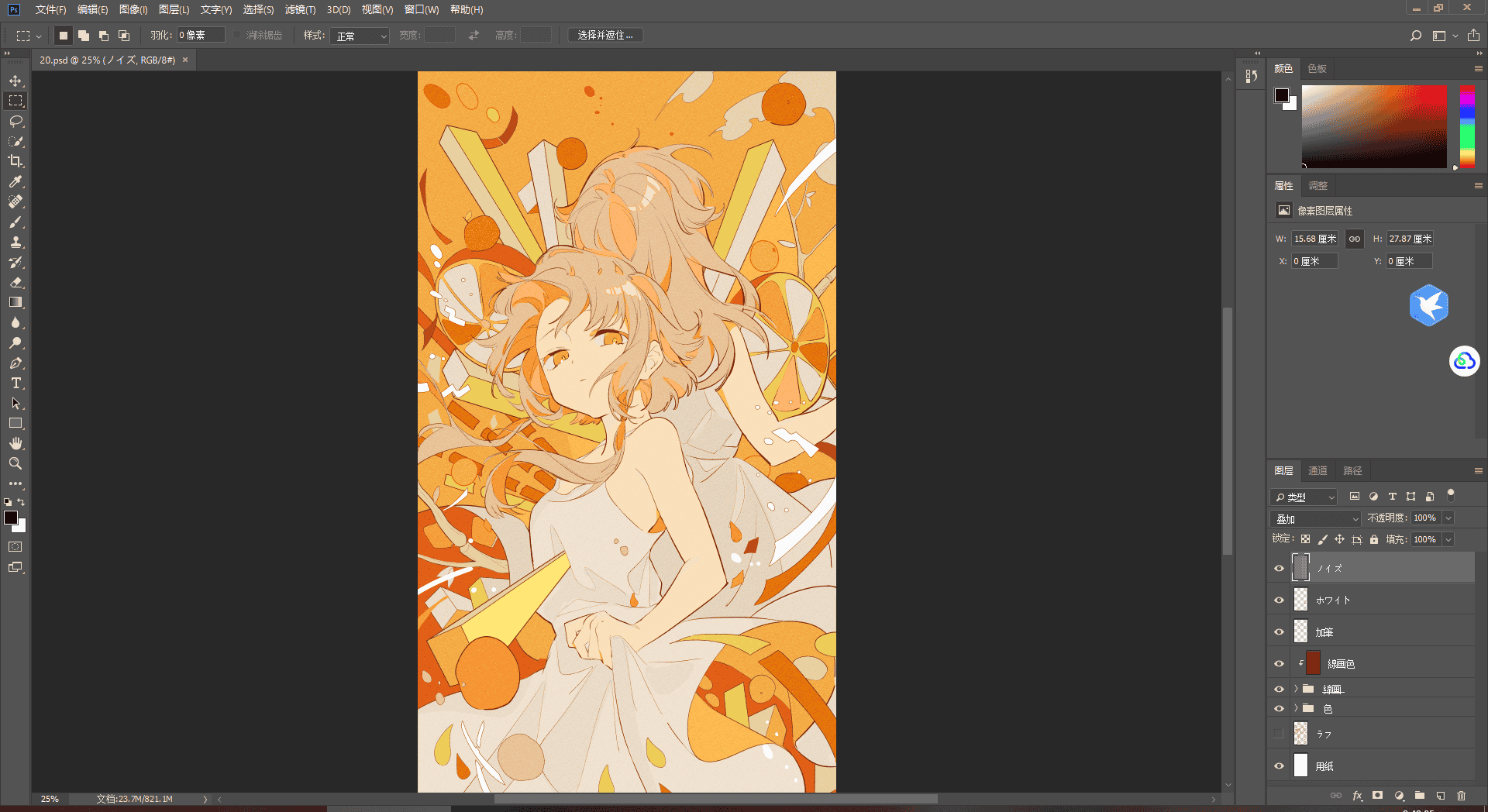Switch to the 调整 panel tab
Image resolution: width=1488 pixels, height=812 pixels.
pos(1317,185)
